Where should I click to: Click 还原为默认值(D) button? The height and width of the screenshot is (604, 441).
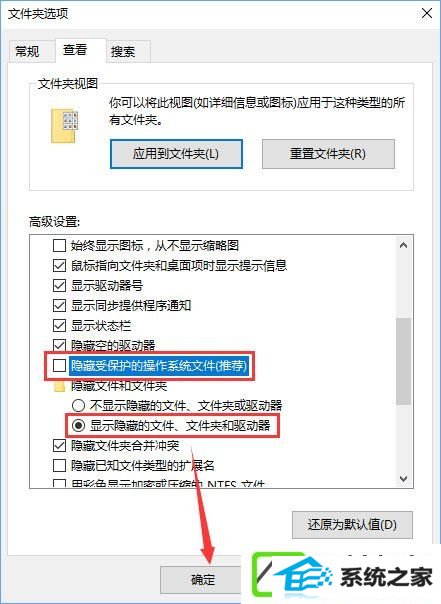352,525
